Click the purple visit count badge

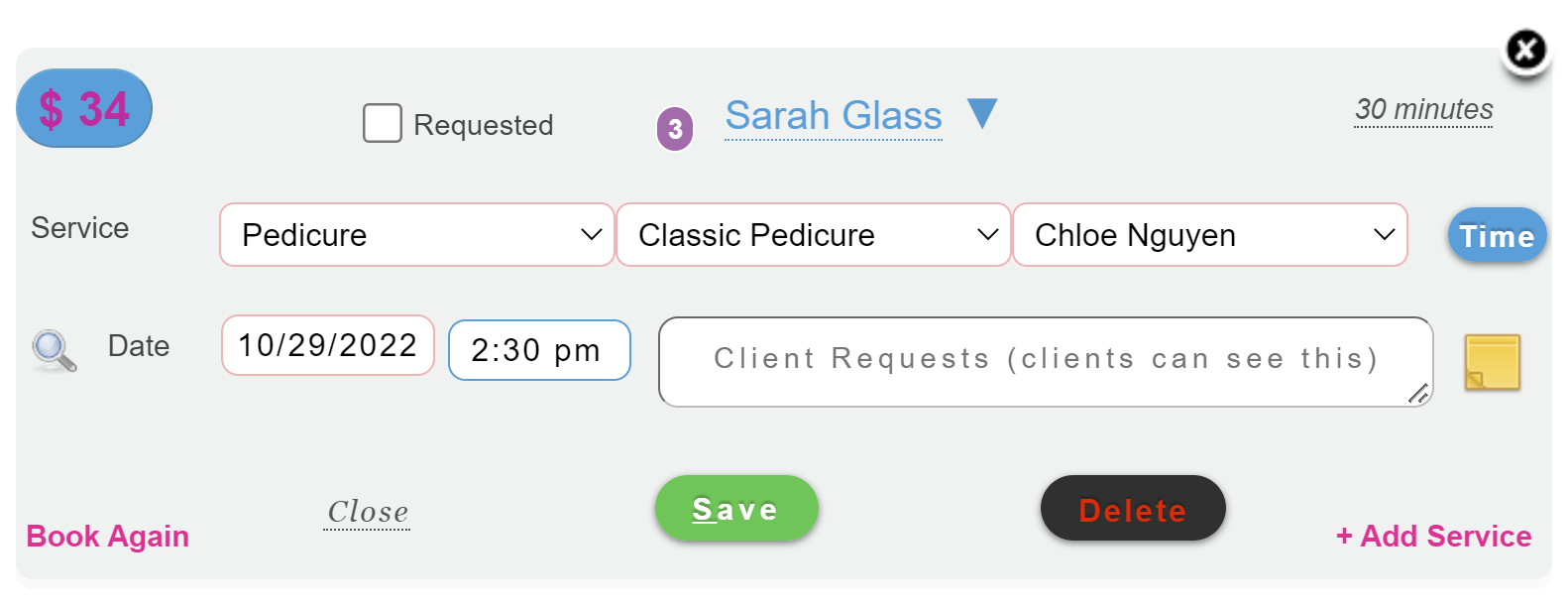point(675,129)
